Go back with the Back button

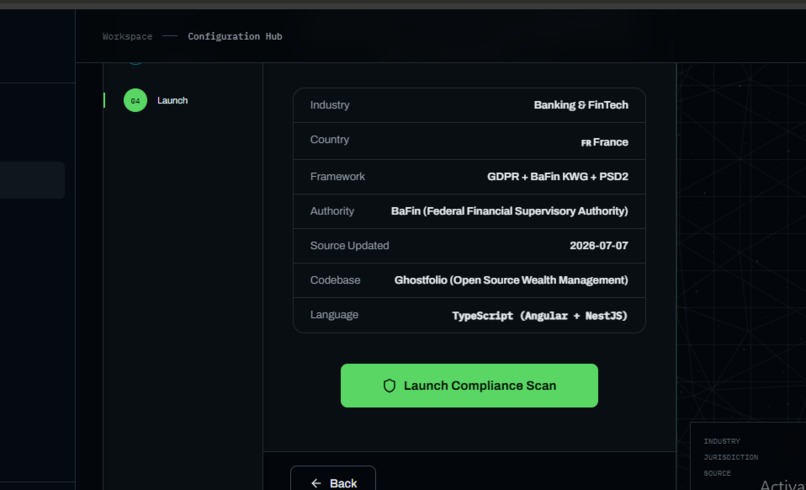(x=333, y=480)
